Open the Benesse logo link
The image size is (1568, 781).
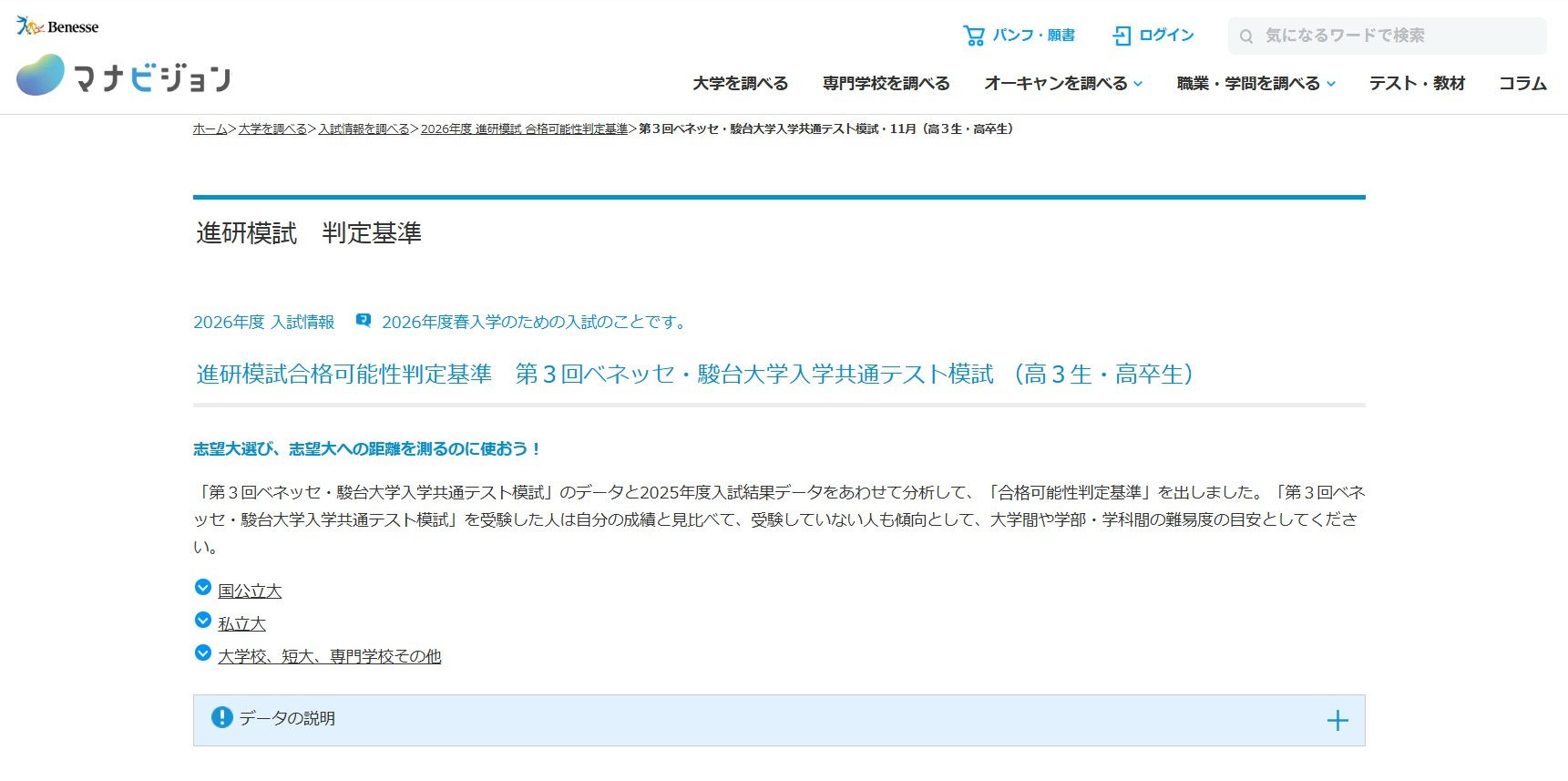(57, 26)
